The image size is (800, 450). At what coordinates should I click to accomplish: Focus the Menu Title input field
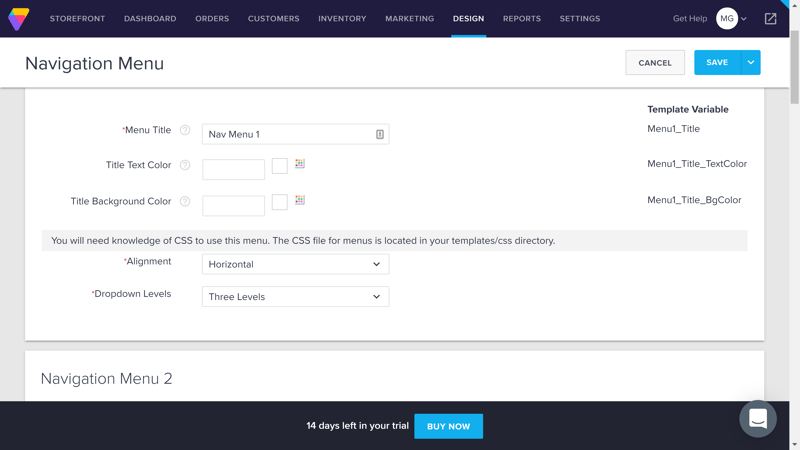(x=288, y=134)
